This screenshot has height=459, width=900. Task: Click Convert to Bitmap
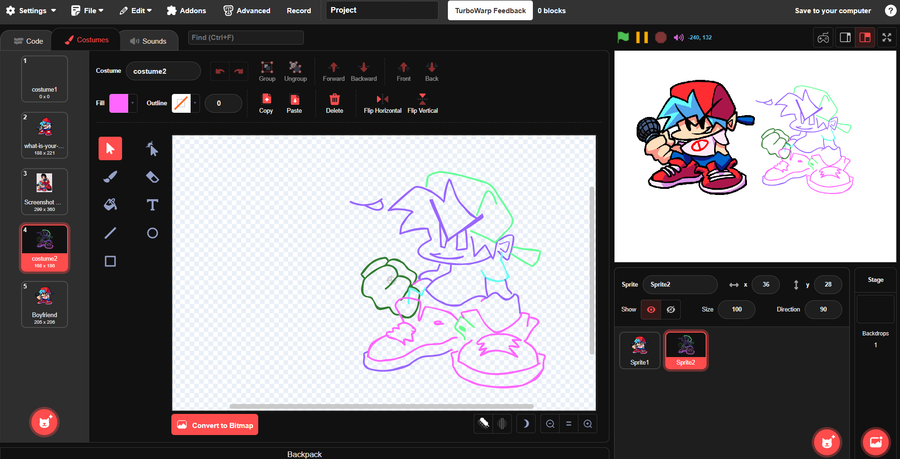pyautogui.click(x=215, y=425)
